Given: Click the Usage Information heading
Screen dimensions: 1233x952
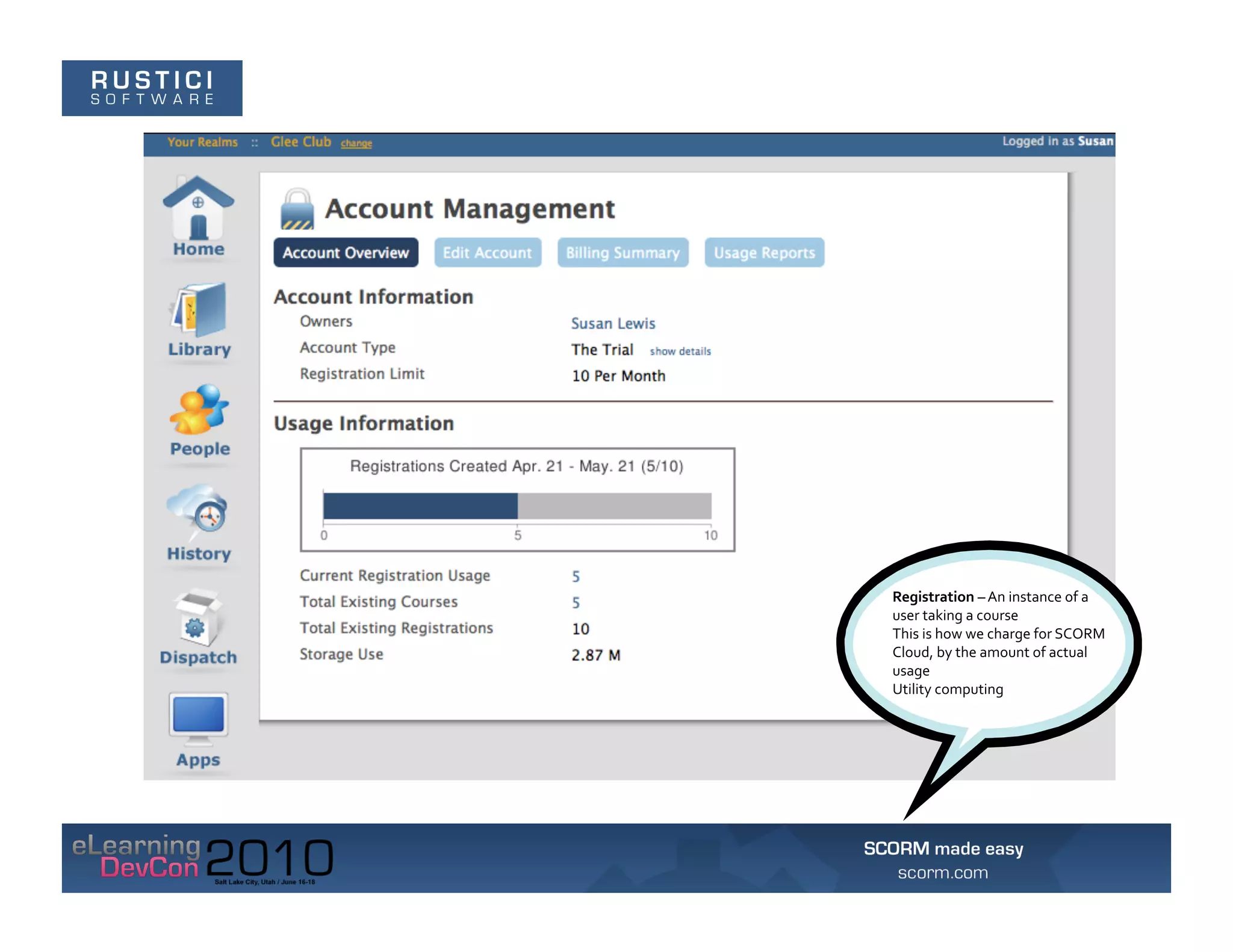Looking at the screenshot, I should point(364,423).
